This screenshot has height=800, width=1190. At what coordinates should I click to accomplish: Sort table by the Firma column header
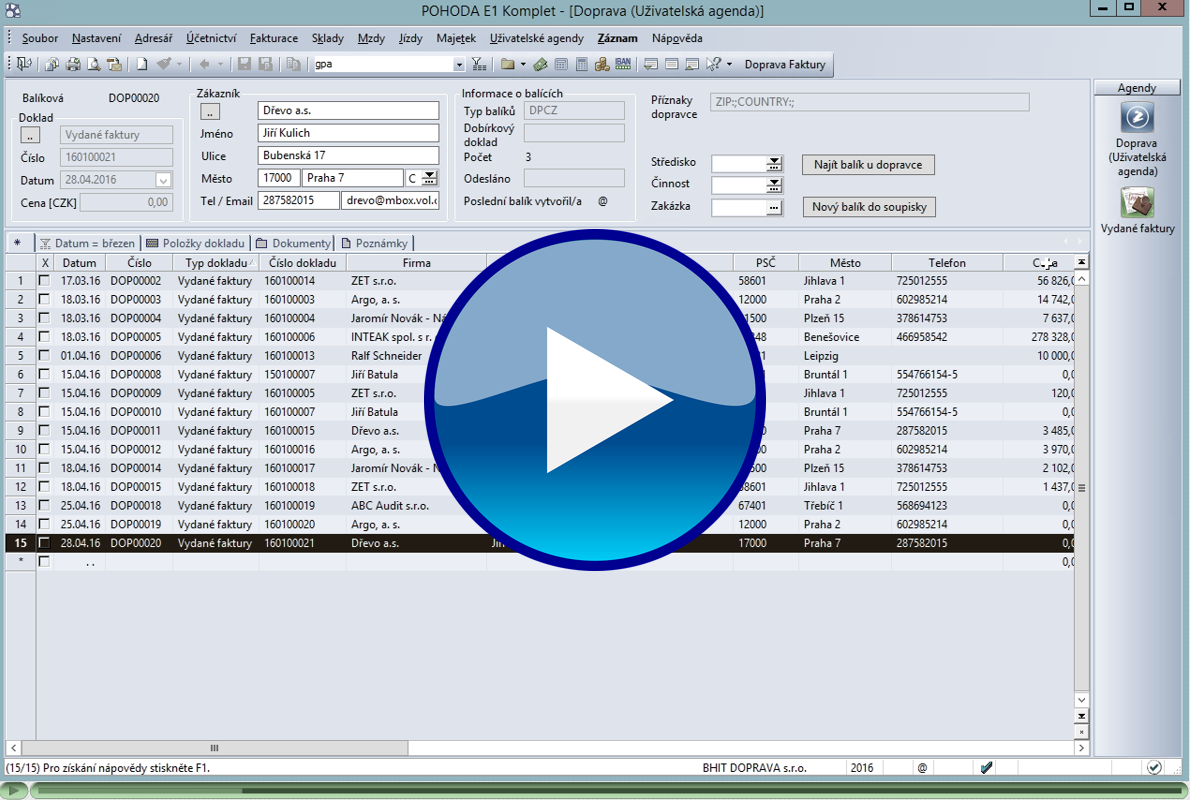(x=416, y=263)
